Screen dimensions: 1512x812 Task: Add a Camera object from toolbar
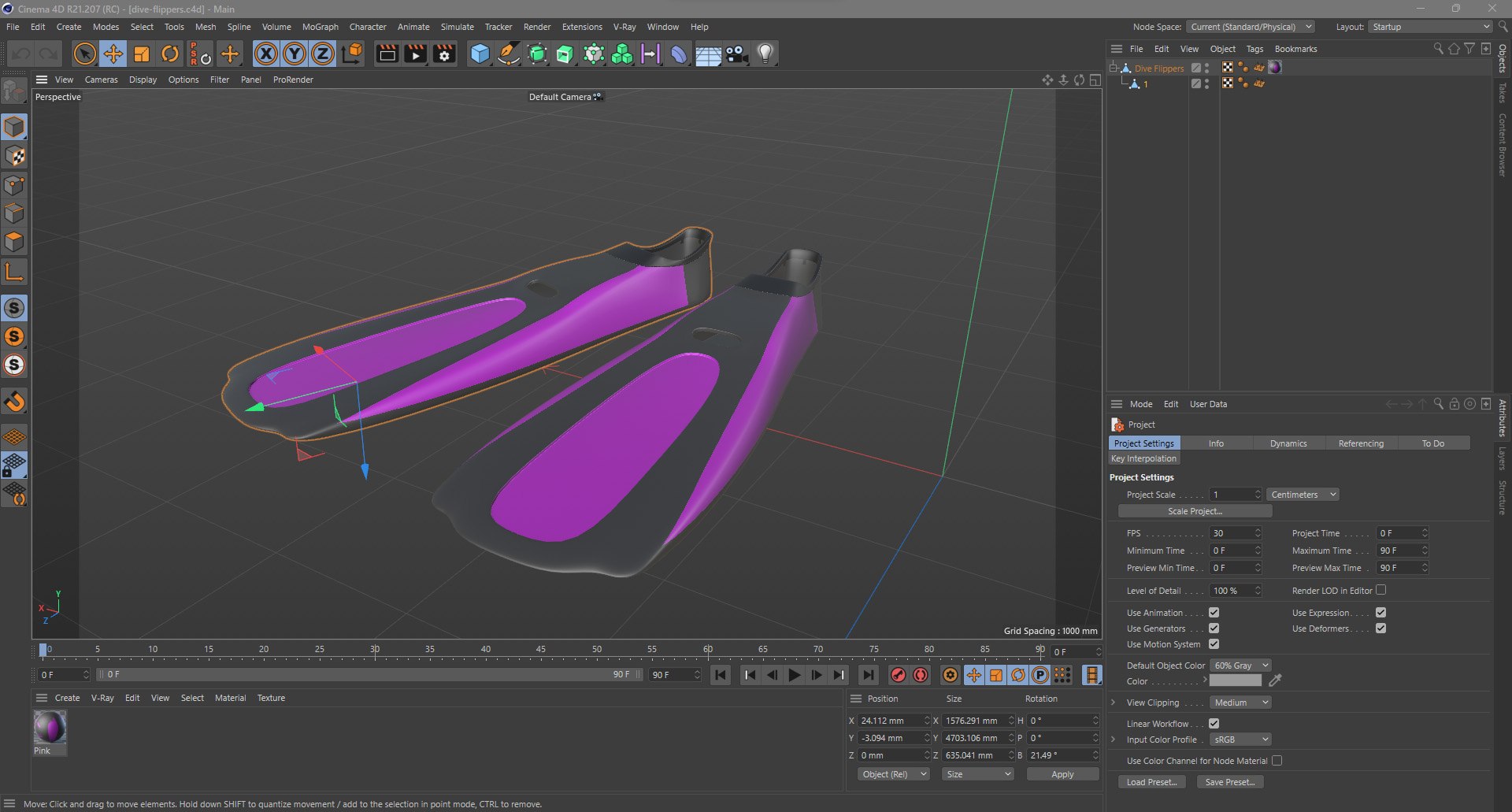pyautogui.click(x=736, y=54)
